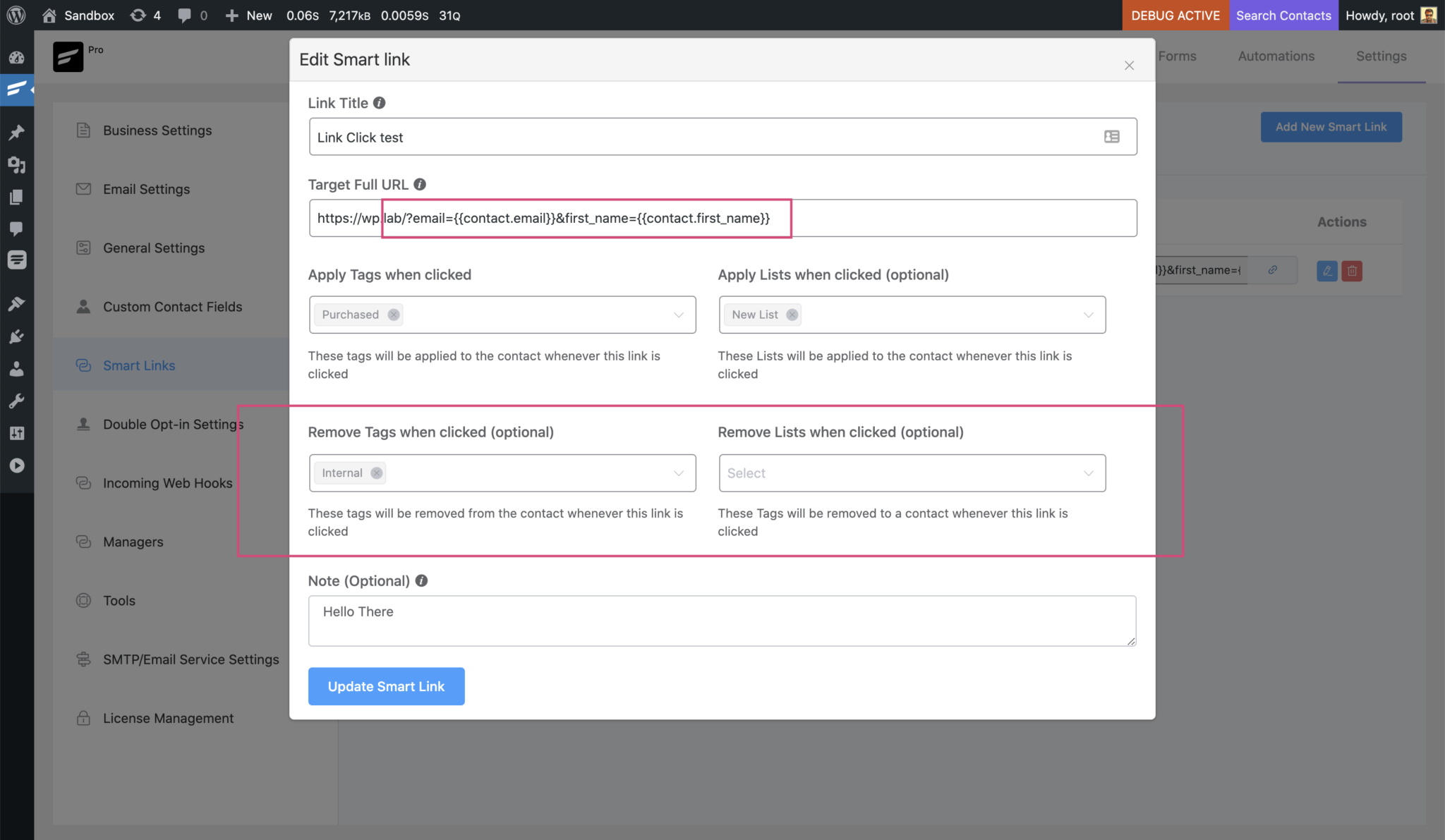This screenshot has height=840, width=1445.
Task: Expand the Apply Tags when clicked dropdown
Action: click(679, 315)
